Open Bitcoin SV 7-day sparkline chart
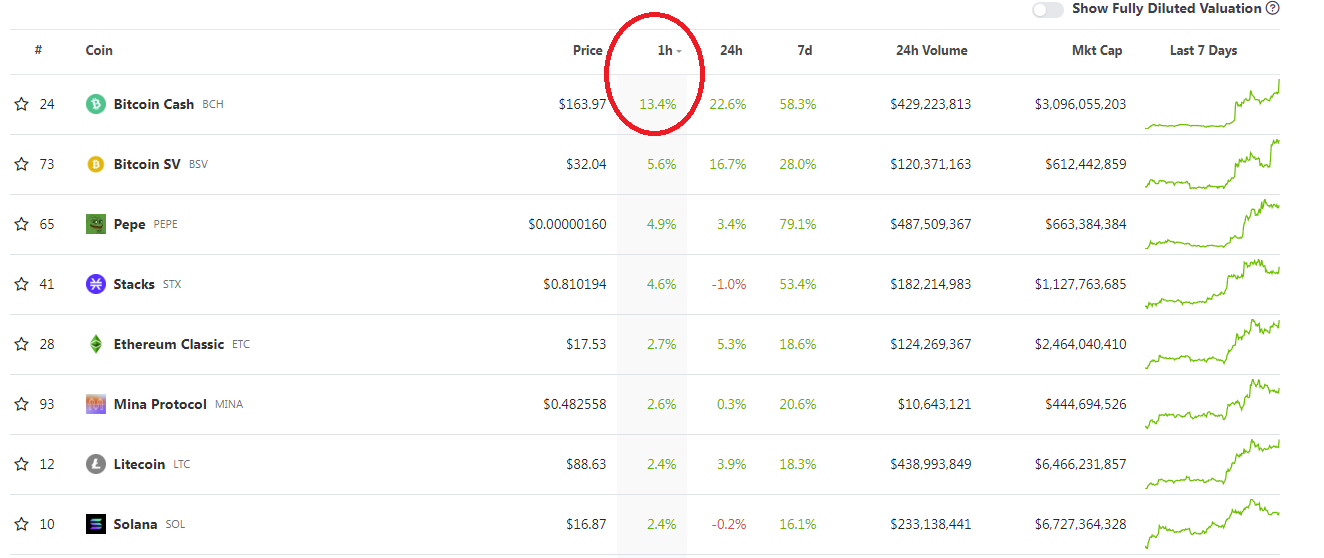1324x558 pixels. tap(1212, 164)
